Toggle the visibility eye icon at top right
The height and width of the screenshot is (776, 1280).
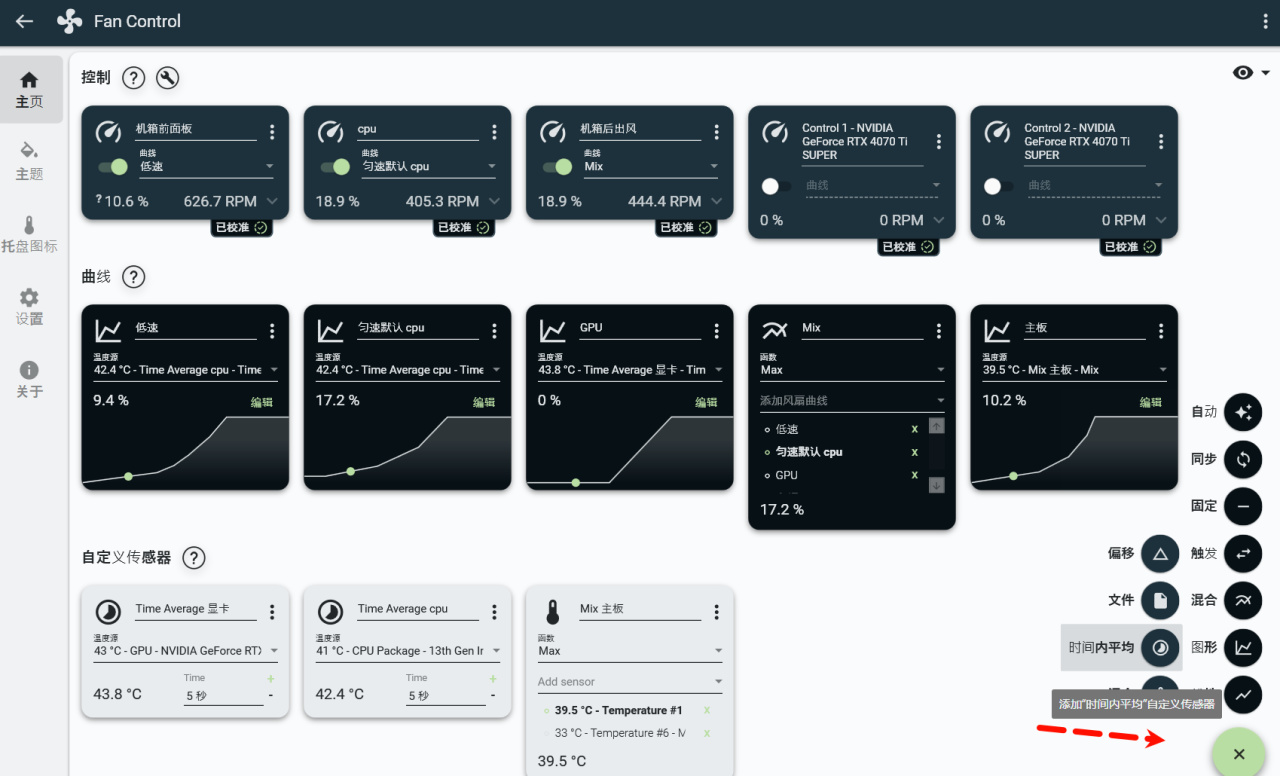pyautogui.click(x=1243, y=73)
